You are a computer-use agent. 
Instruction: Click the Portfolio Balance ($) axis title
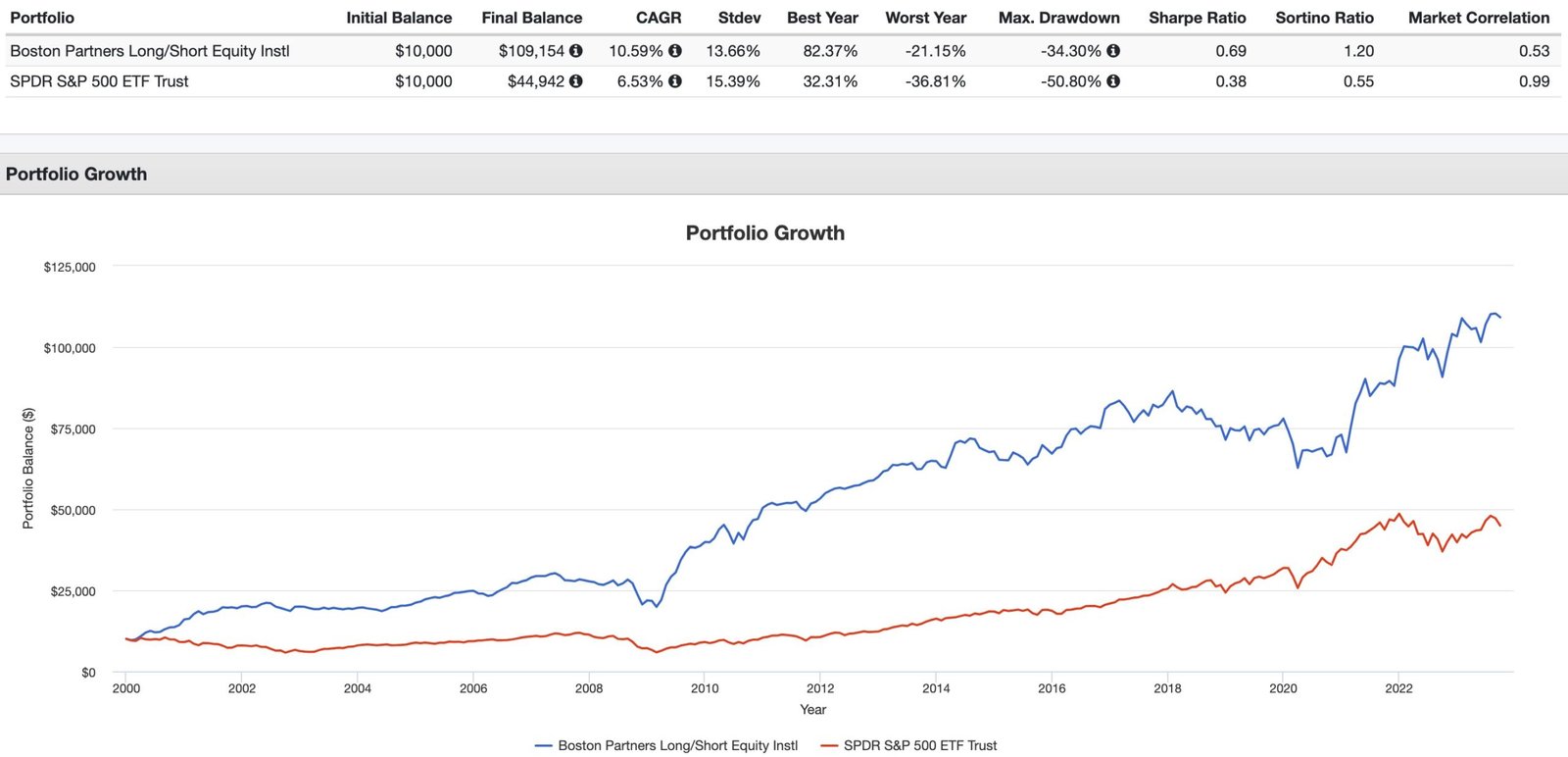[x=27, y=469]
